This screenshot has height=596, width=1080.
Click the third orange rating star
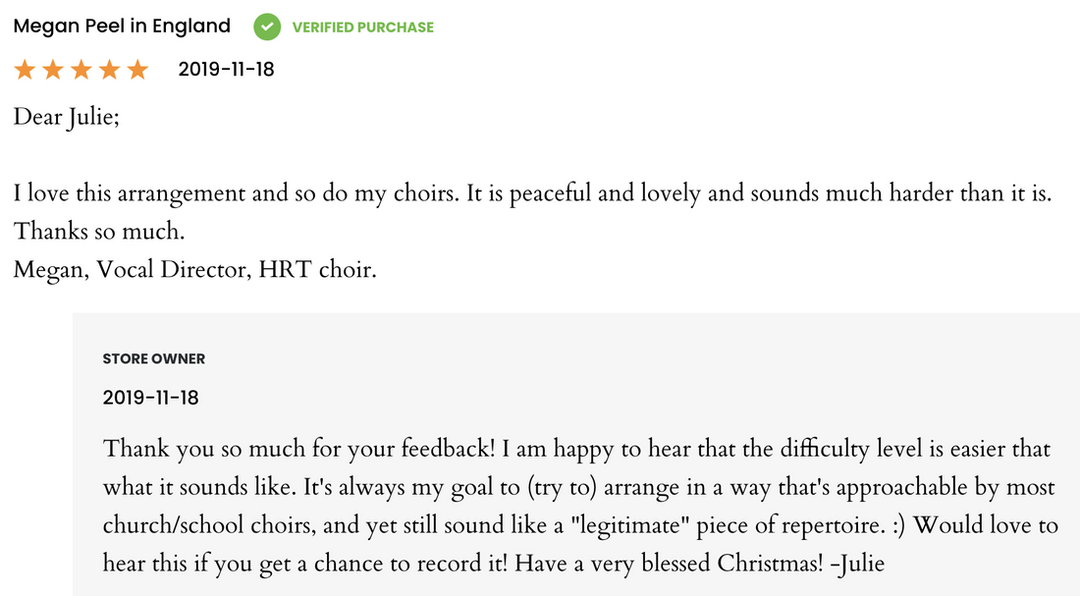click(x=81, y=70)
